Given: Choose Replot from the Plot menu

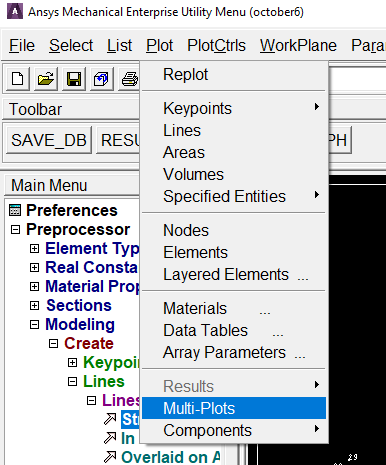Looking at the screenshot, I should pyautogui.click(x=233, y=74).
